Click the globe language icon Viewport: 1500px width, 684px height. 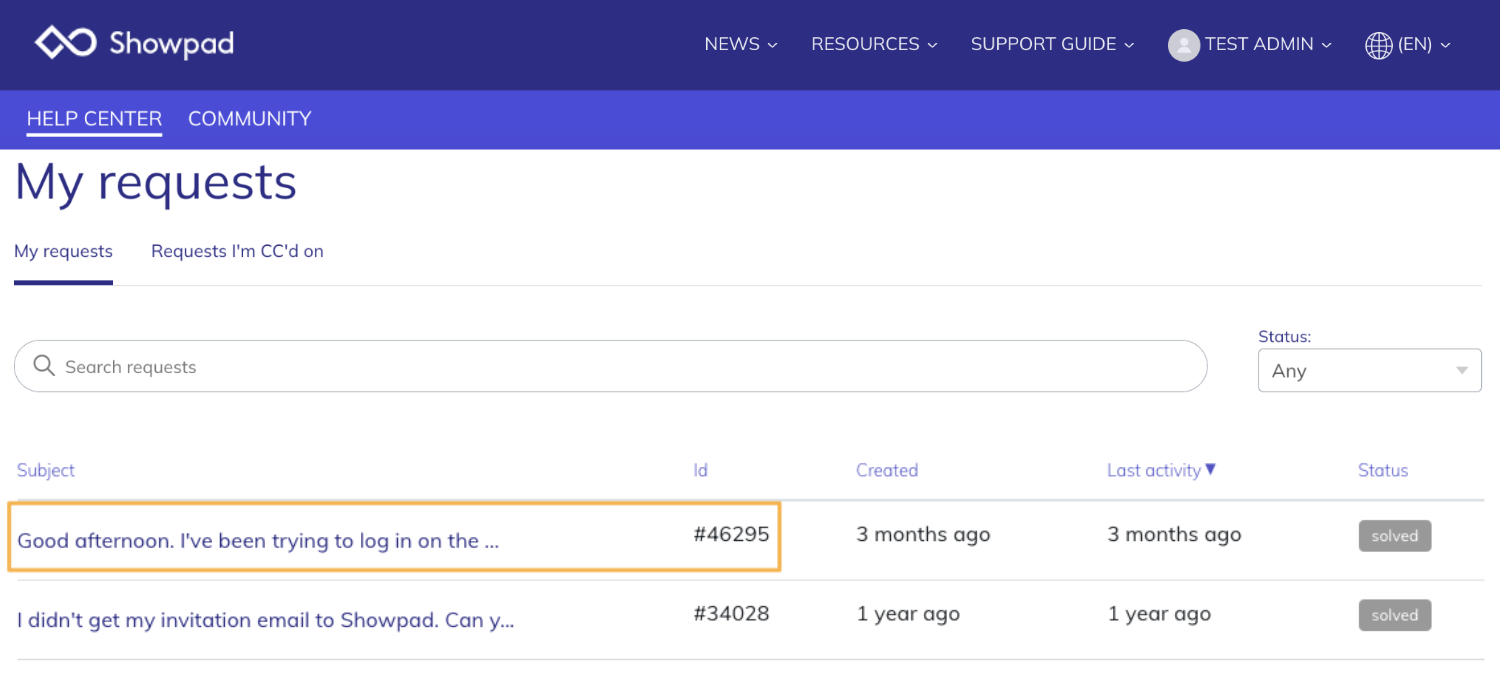pyautogui.click(x=1379, y=45)
